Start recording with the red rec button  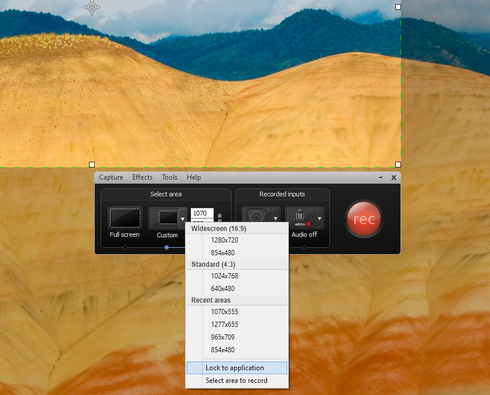(x=364, y=219)
